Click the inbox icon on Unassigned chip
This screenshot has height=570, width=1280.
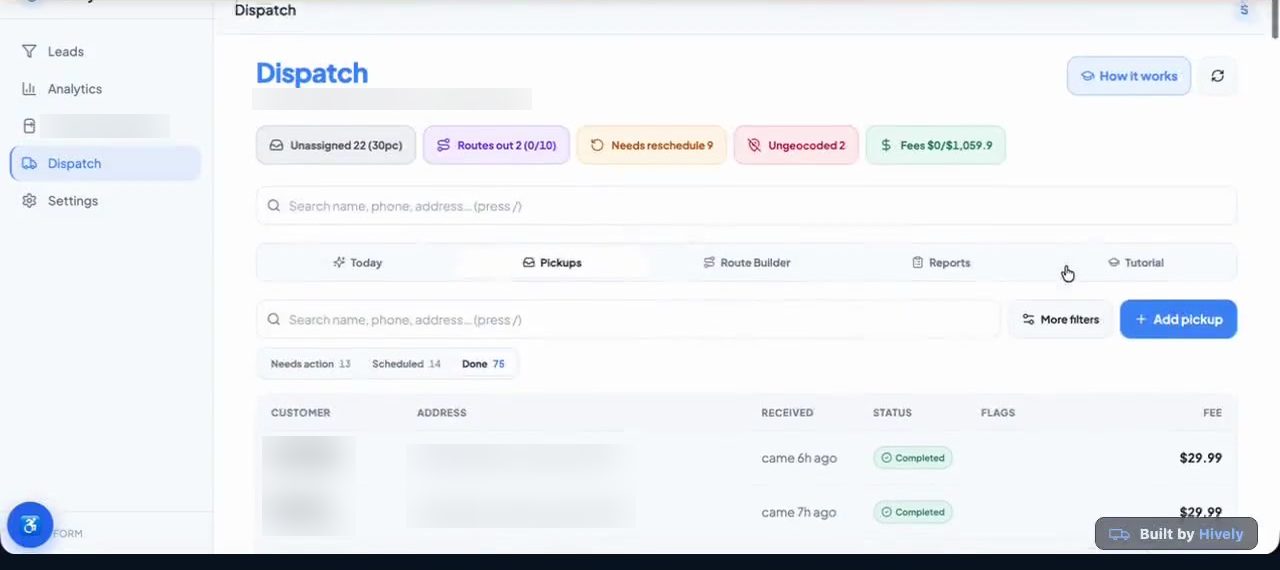[277, 145]
